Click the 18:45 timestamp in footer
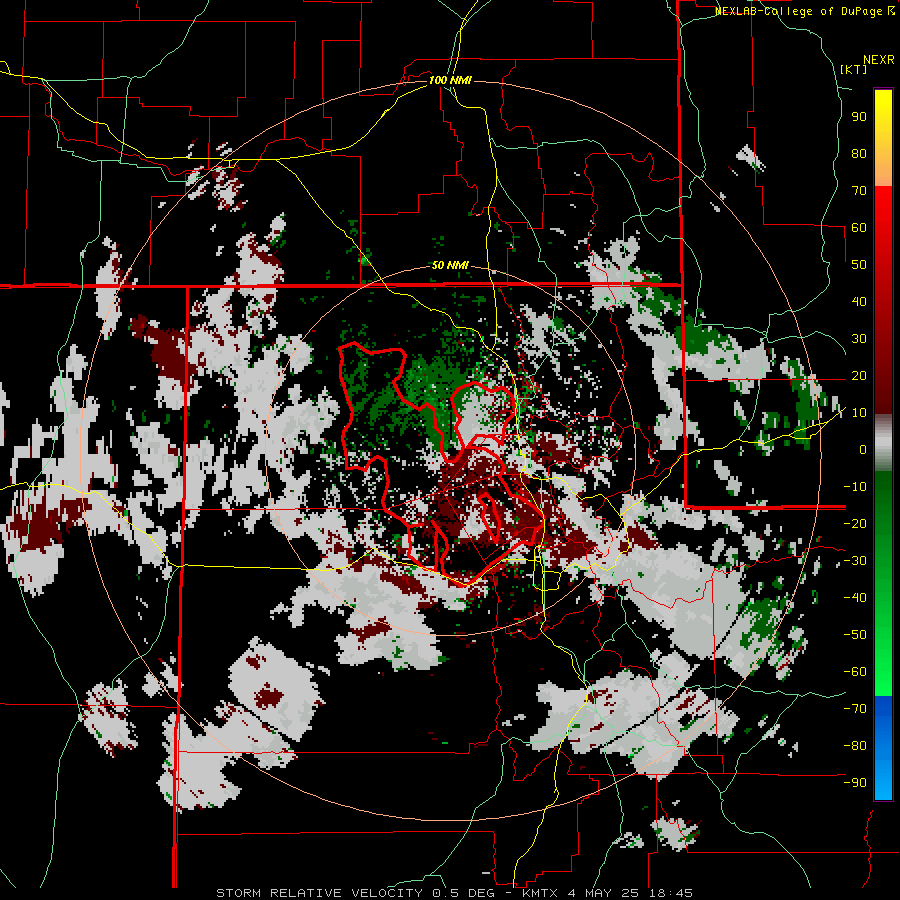 pos(671,893)
